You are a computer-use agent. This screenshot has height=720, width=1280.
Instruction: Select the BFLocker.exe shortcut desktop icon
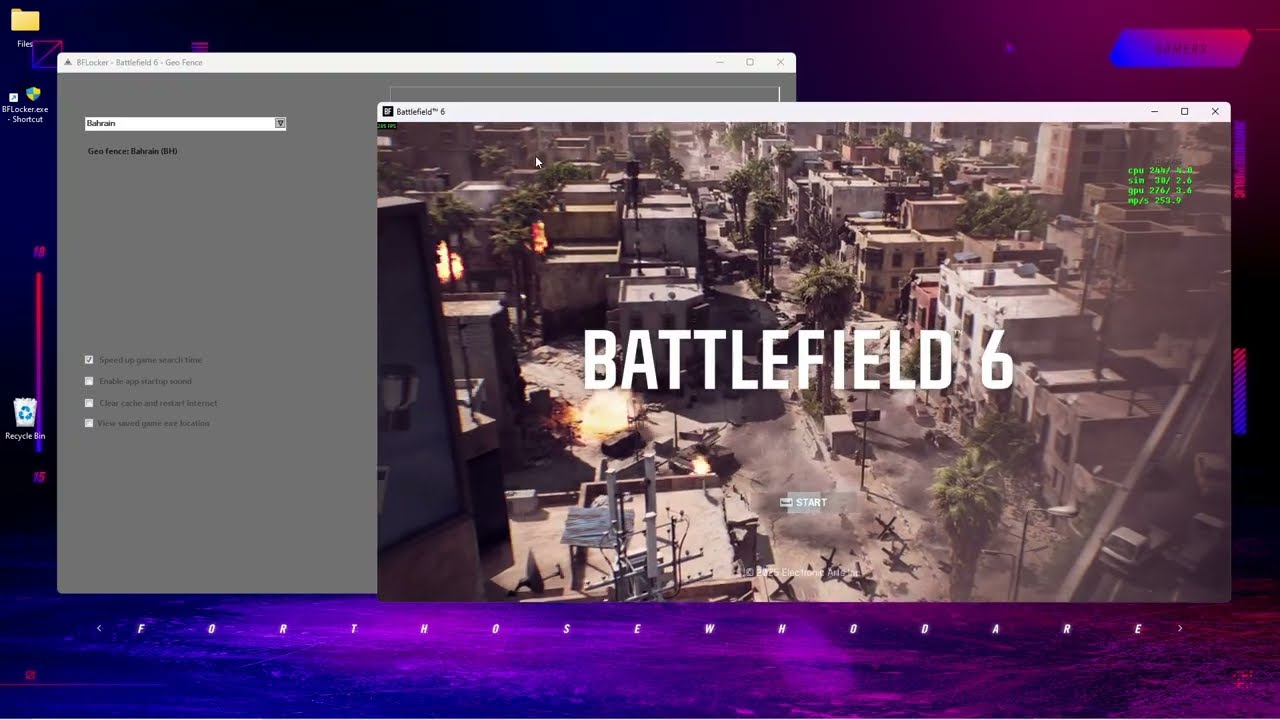coord(25,105)
